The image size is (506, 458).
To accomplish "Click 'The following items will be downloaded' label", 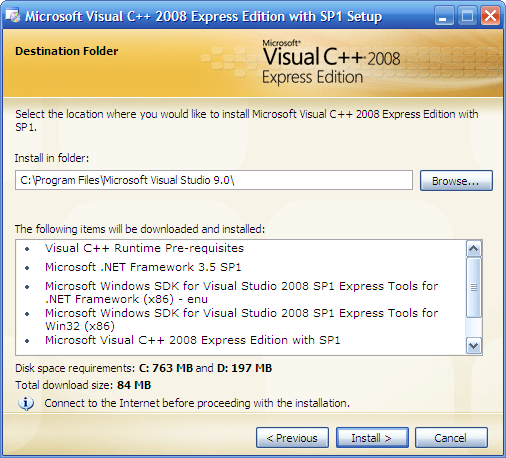I will point(140,229).
